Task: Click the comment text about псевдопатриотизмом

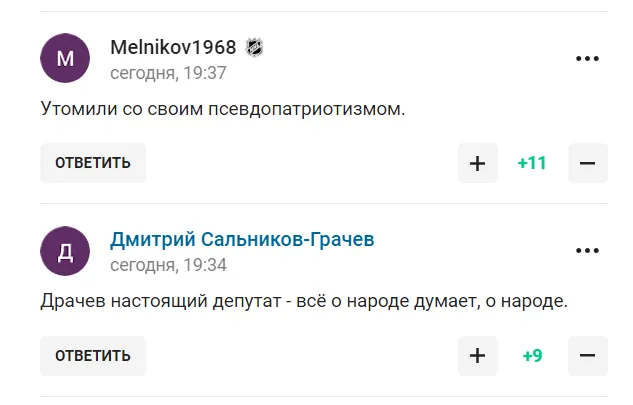Action: point(222,108)
